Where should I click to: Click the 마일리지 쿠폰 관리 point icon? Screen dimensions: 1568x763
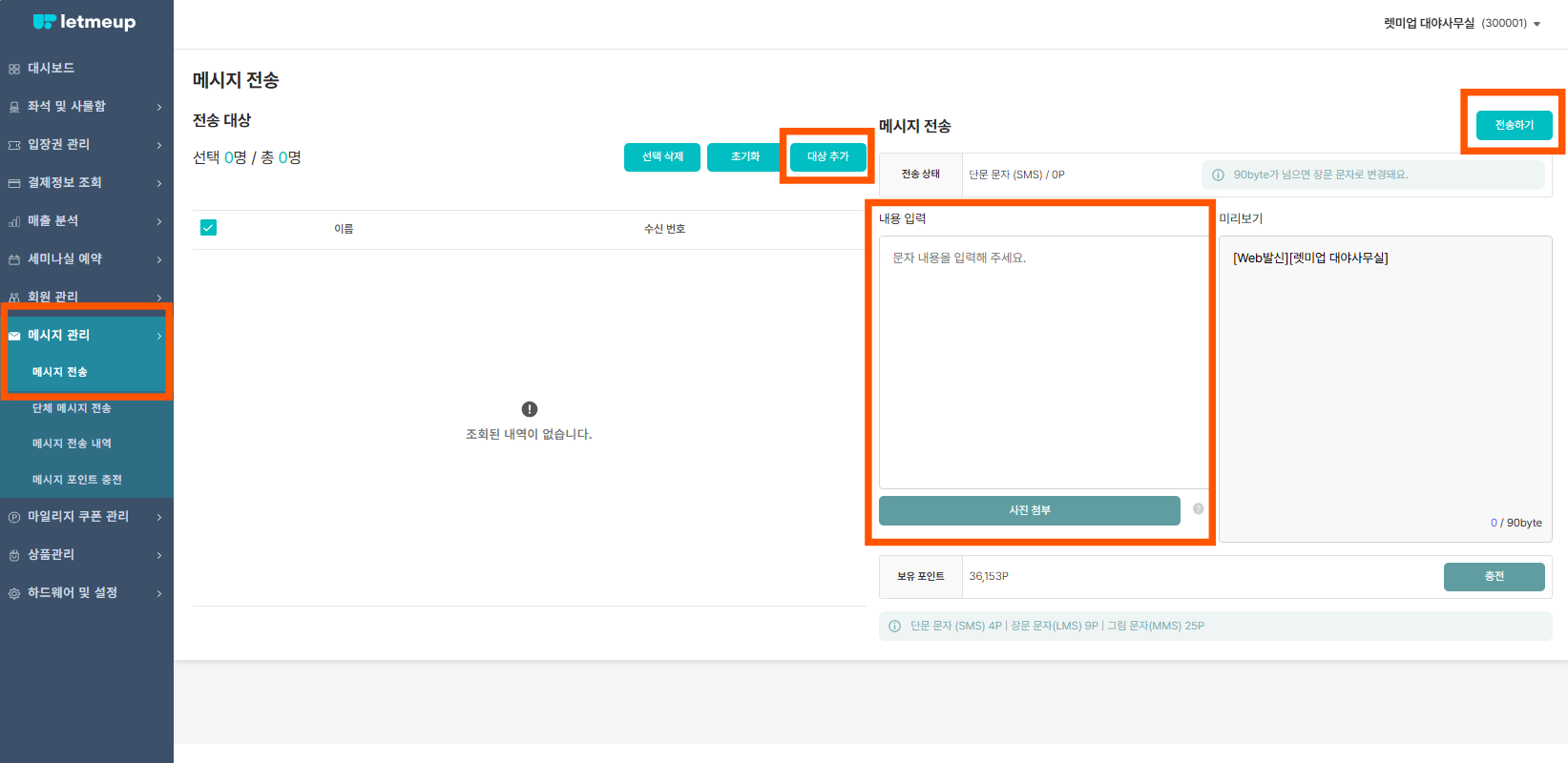(14, 517)
